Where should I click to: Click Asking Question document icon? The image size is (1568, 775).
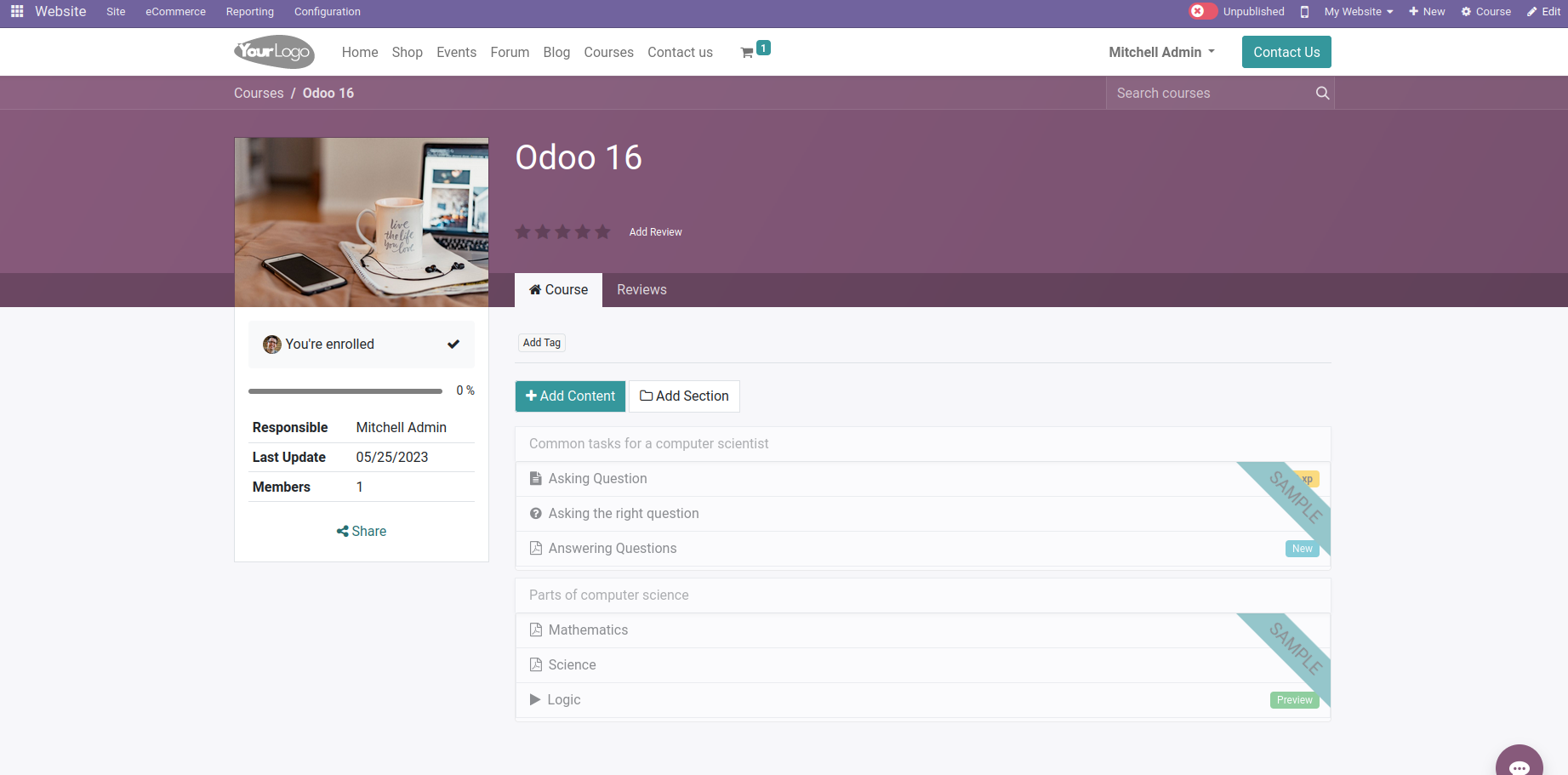coord(536,479)
